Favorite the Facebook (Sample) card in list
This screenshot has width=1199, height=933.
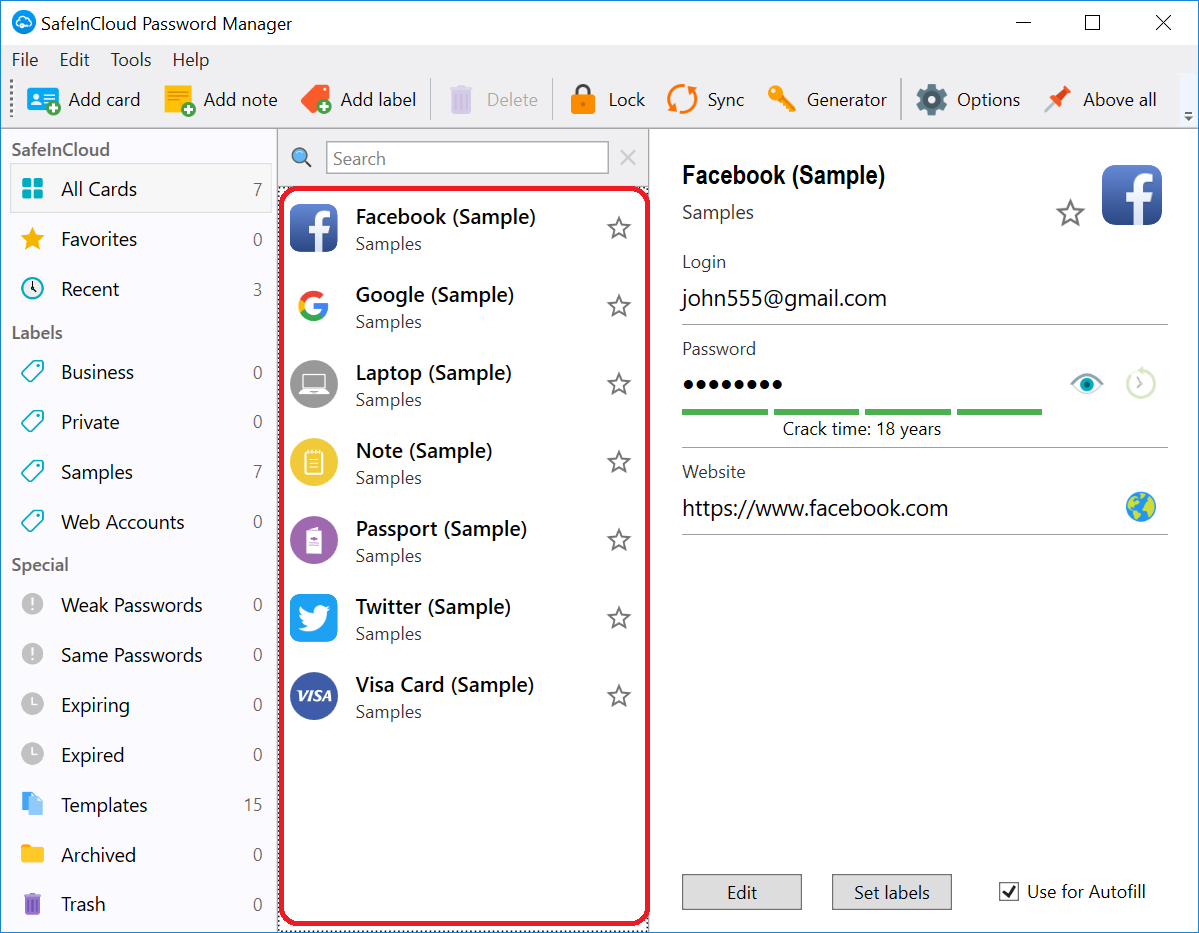pos(619,228)
